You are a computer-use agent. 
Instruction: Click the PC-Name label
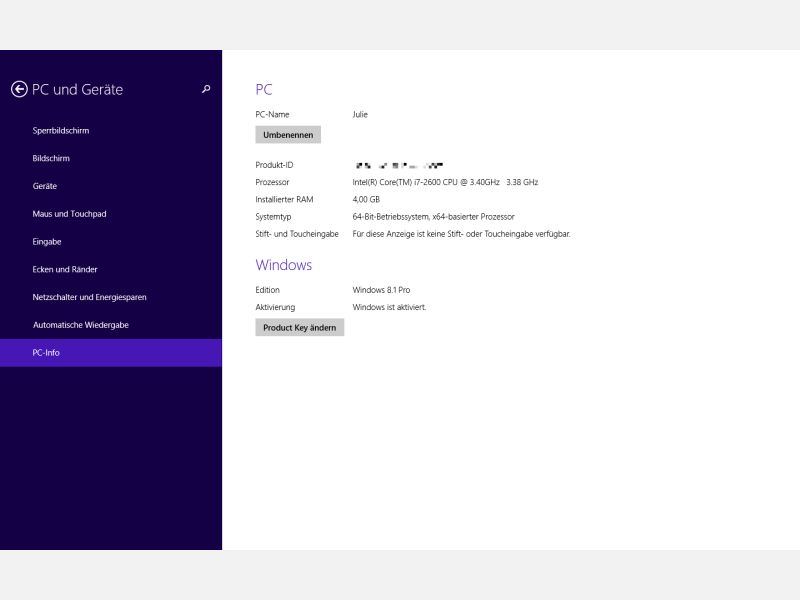(272, 114)
